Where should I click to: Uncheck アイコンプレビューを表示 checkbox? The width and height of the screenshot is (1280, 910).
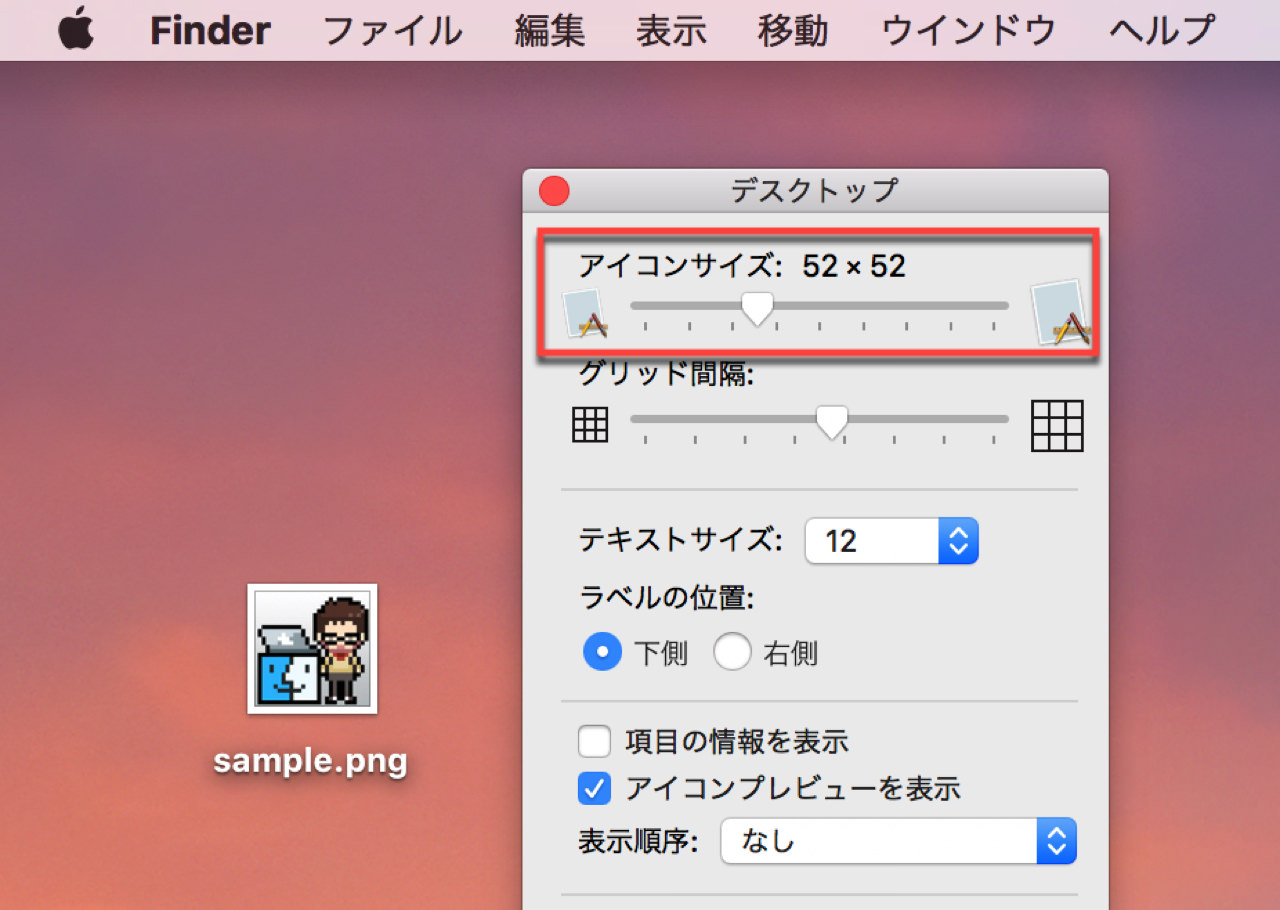click(594, 789)
